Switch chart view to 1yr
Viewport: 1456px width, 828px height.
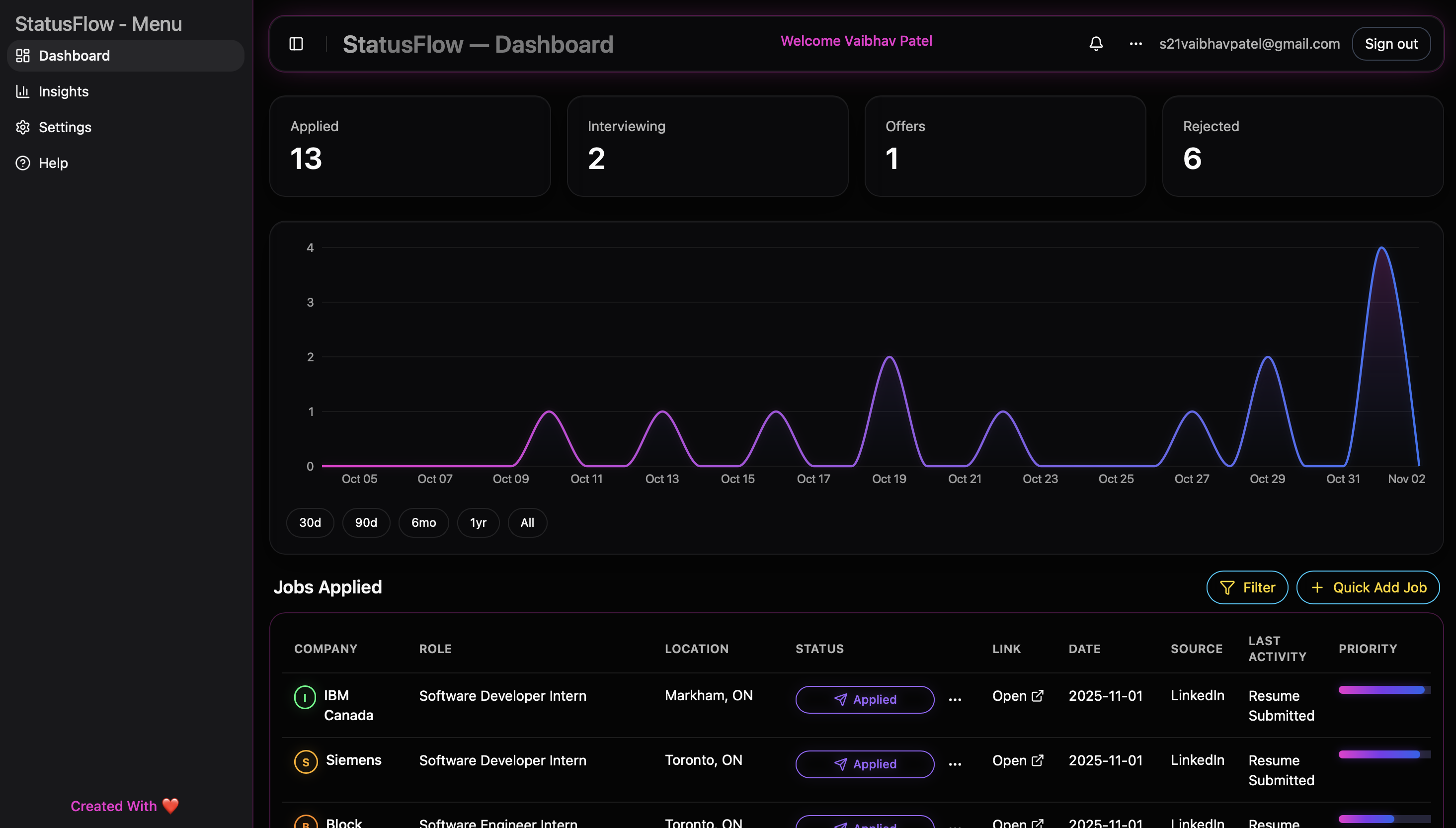point(478,522)
